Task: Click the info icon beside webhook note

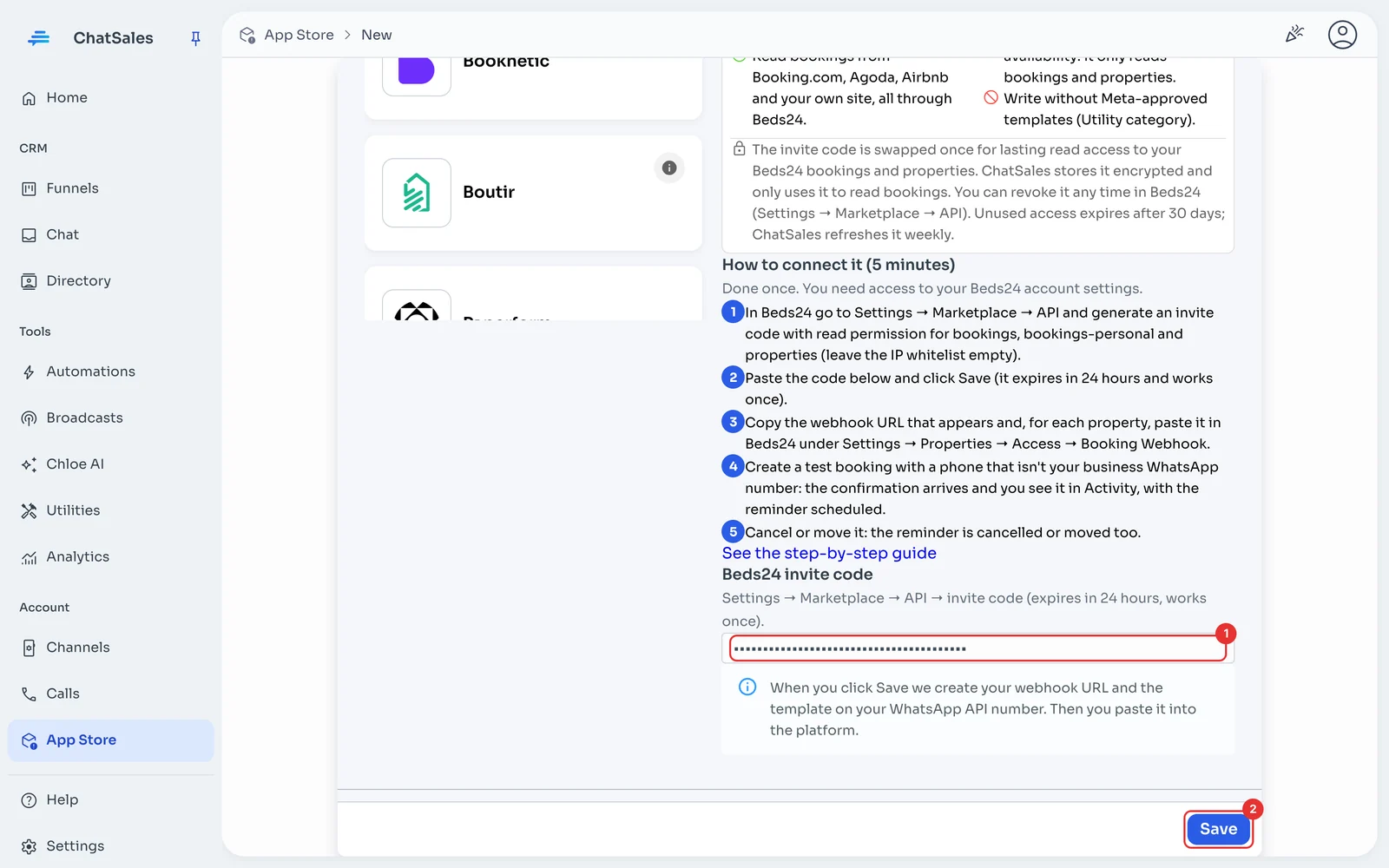Action: (x=747, y=687)
